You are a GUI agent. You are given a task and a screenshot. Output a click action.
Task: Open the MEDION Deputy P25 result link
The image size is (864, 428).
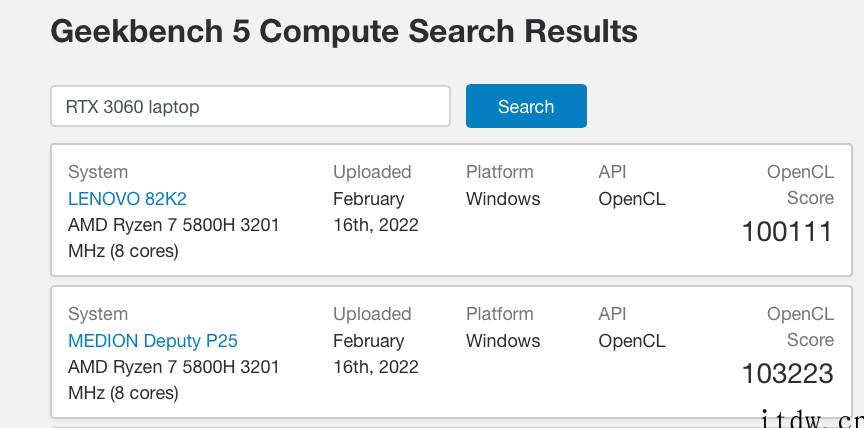point(153,341)
